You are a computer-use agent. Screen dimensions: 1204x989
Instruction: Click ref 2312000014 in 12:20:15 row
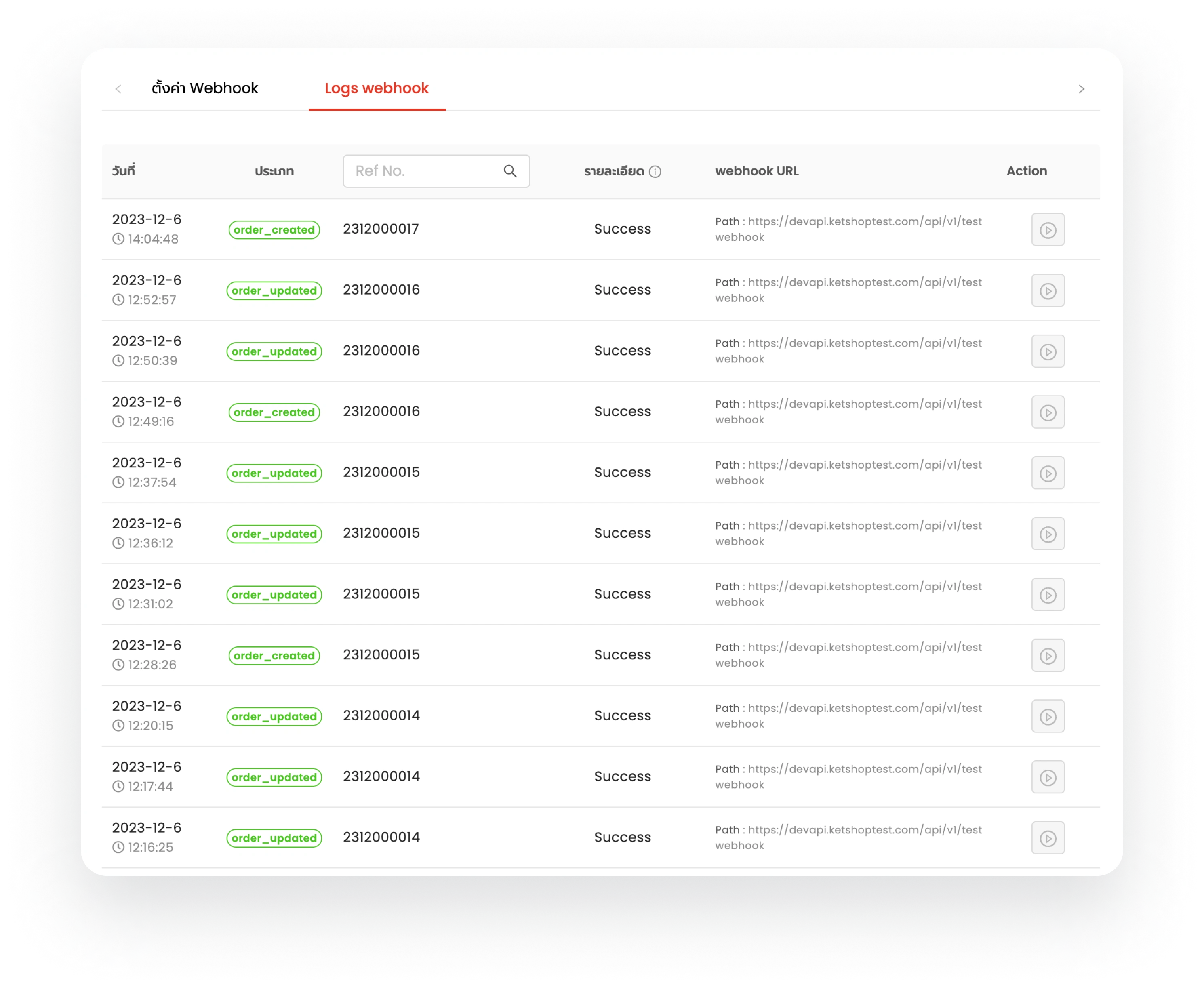pos(381,715)
